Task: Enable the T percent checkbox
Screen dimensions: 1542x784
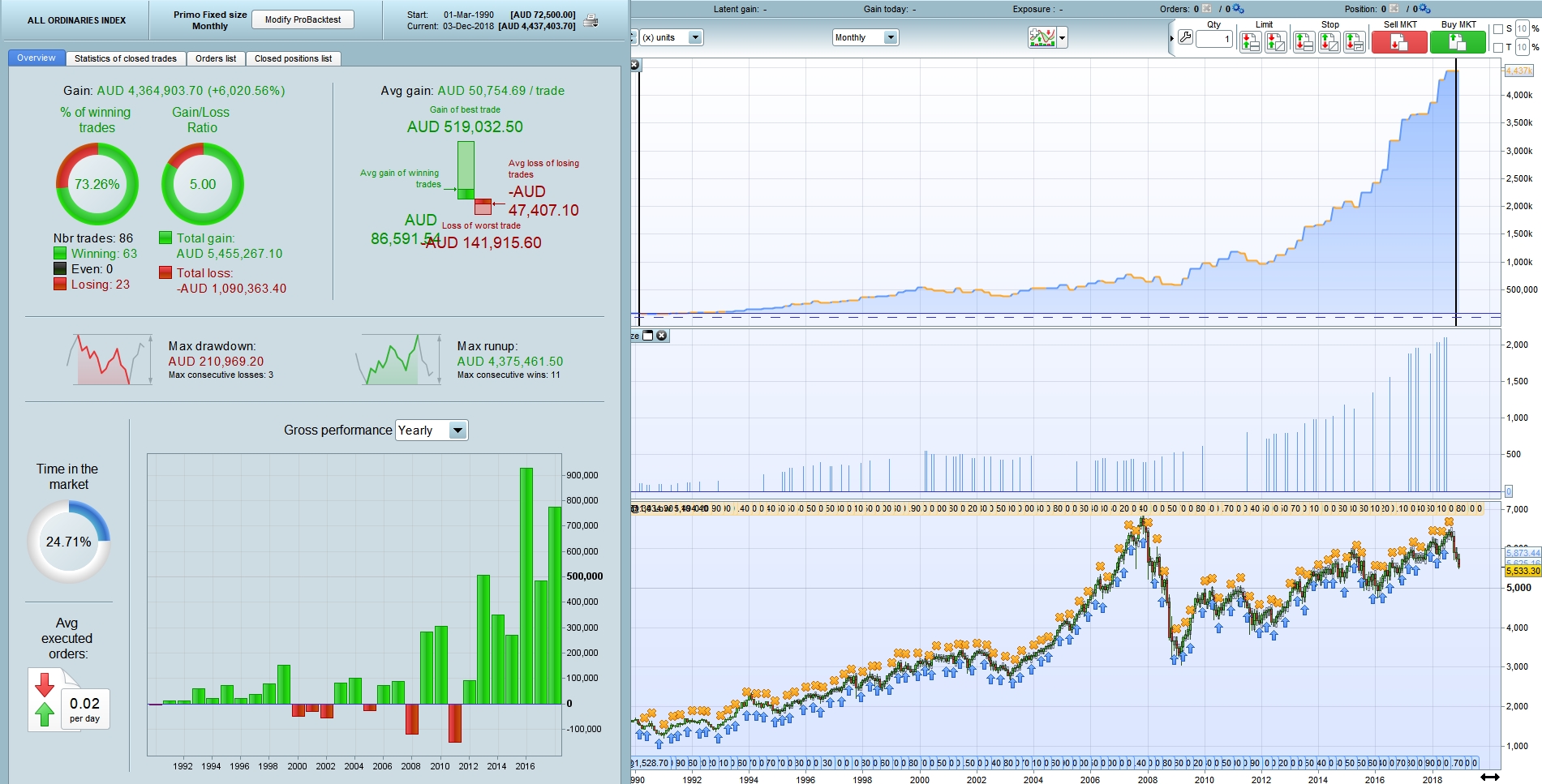Action: click(1498, 48)
